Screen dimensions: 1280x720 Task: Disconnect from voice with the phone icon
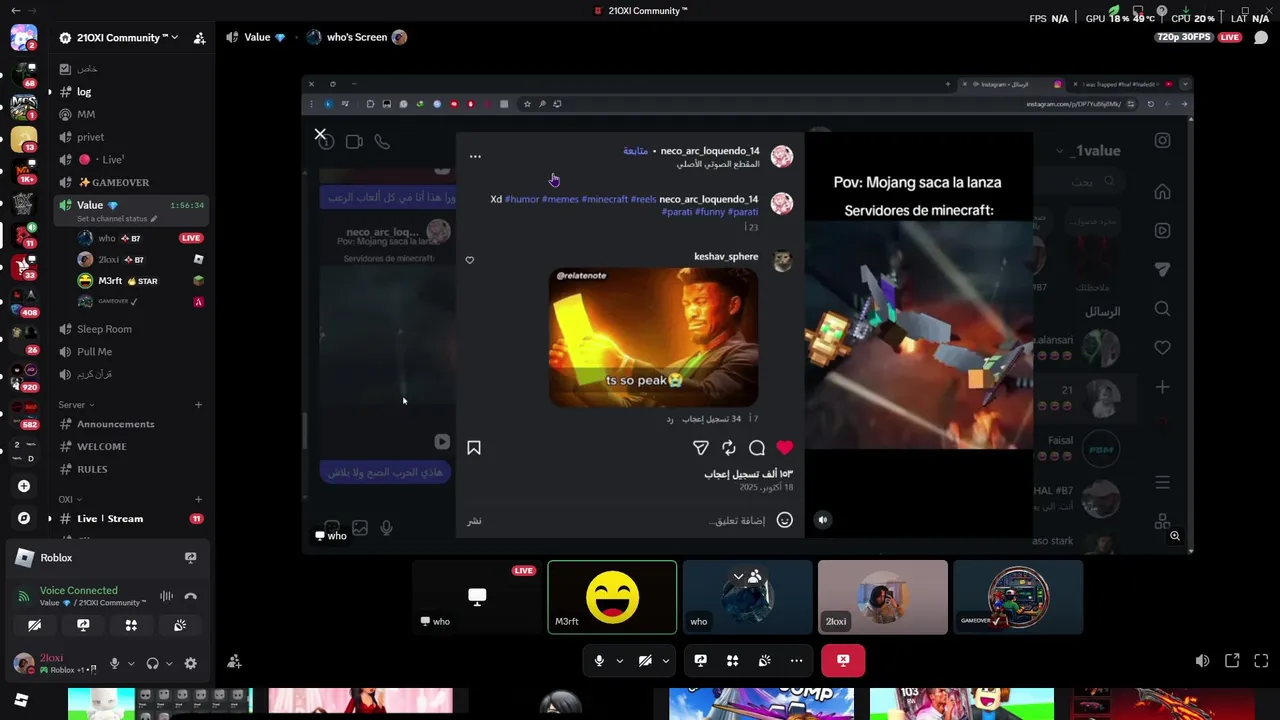(x=191, y=596)
